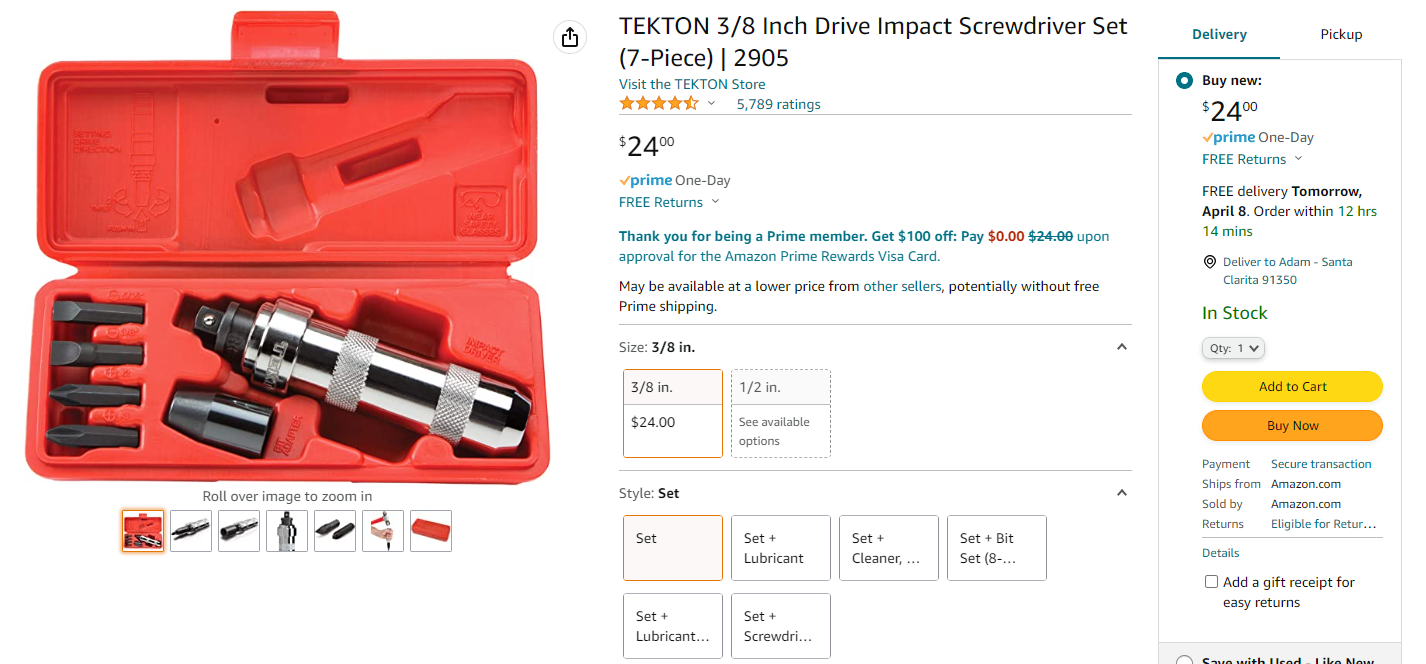The height and width of the screenshot is (664, 1426).
Task: Open the Visit the TEKTON Store link
Action: tap(692, 84)
